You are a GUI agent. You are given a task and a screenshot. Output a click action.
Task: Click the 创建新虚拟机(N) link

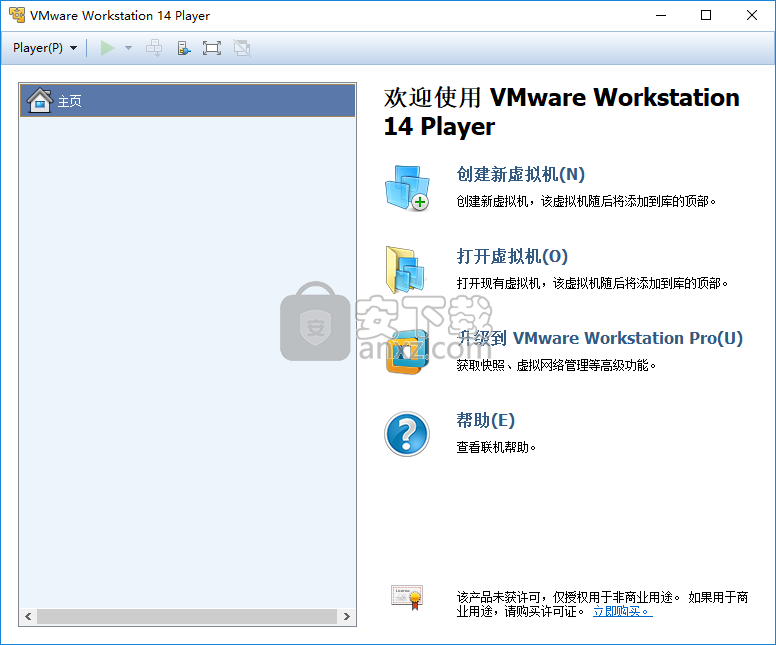(520, 174)
